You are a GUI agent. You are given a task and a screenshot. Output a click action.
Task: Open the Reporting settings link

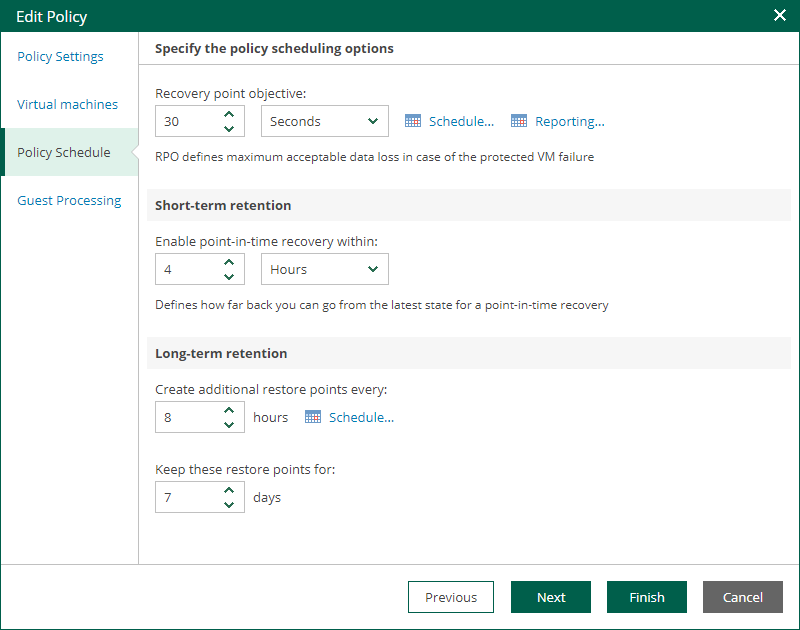(x=569, y=121)
